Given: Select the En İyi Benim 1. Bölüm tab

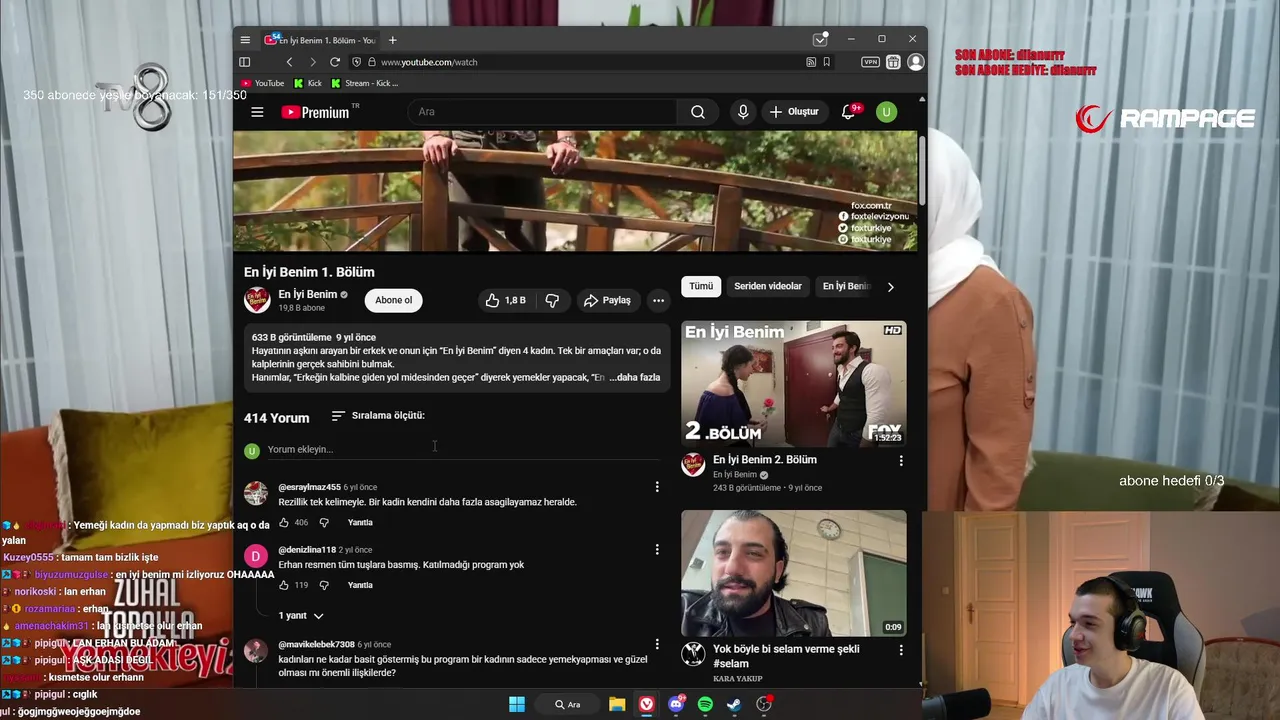Looking at the screenshot, I should (x=320, y=40).
